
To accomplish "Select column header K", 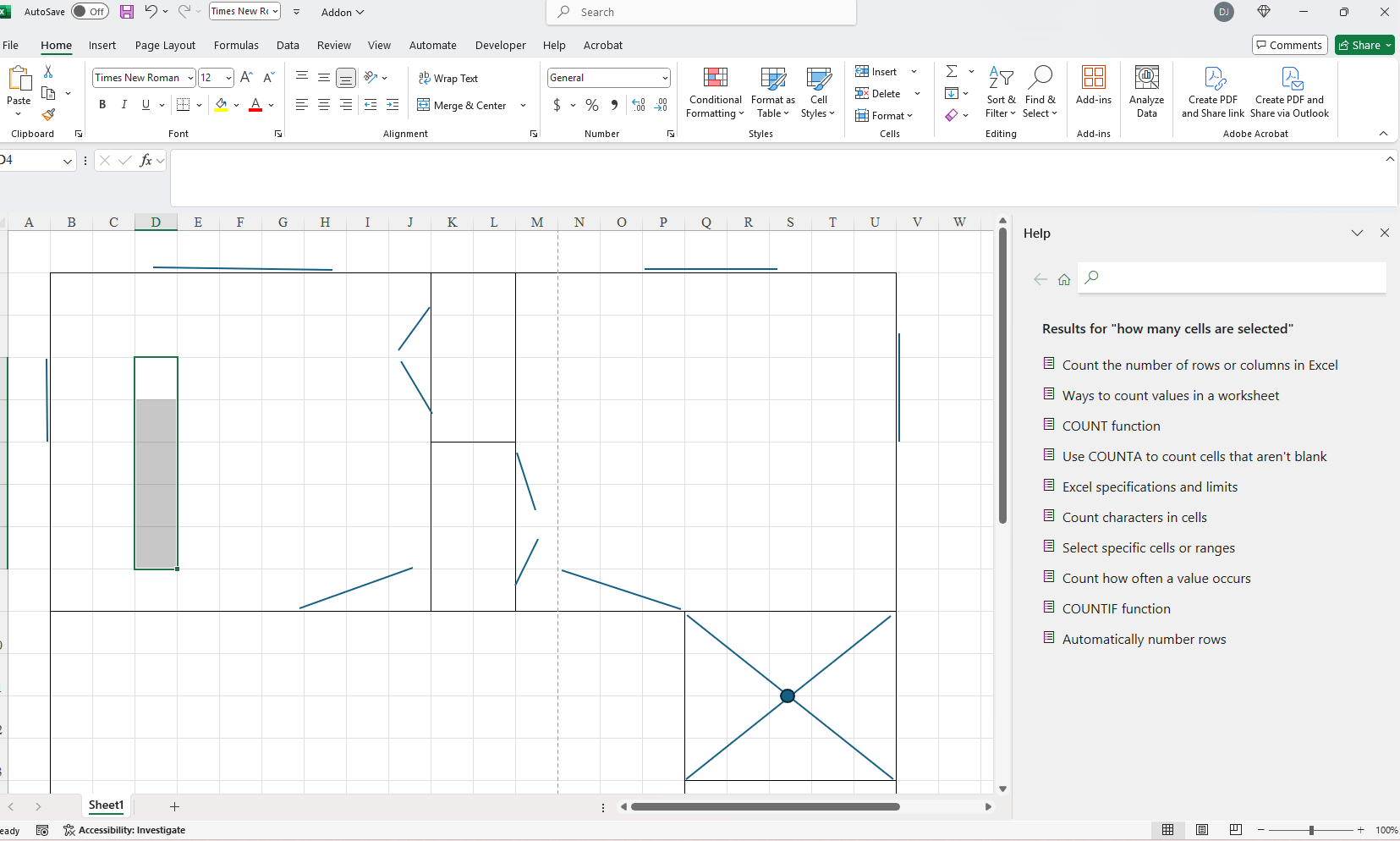I will 453,223.
